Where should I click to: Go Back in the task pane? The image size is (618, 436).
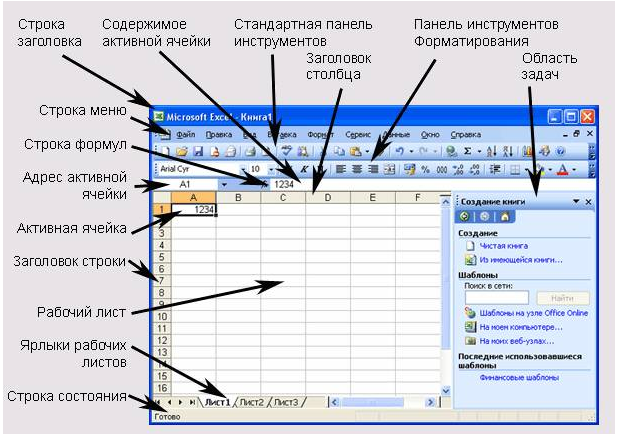coord(464,216)
